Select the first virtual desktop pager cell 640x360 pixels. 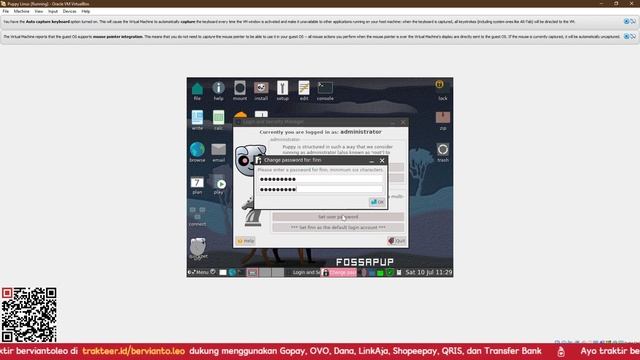252,272
